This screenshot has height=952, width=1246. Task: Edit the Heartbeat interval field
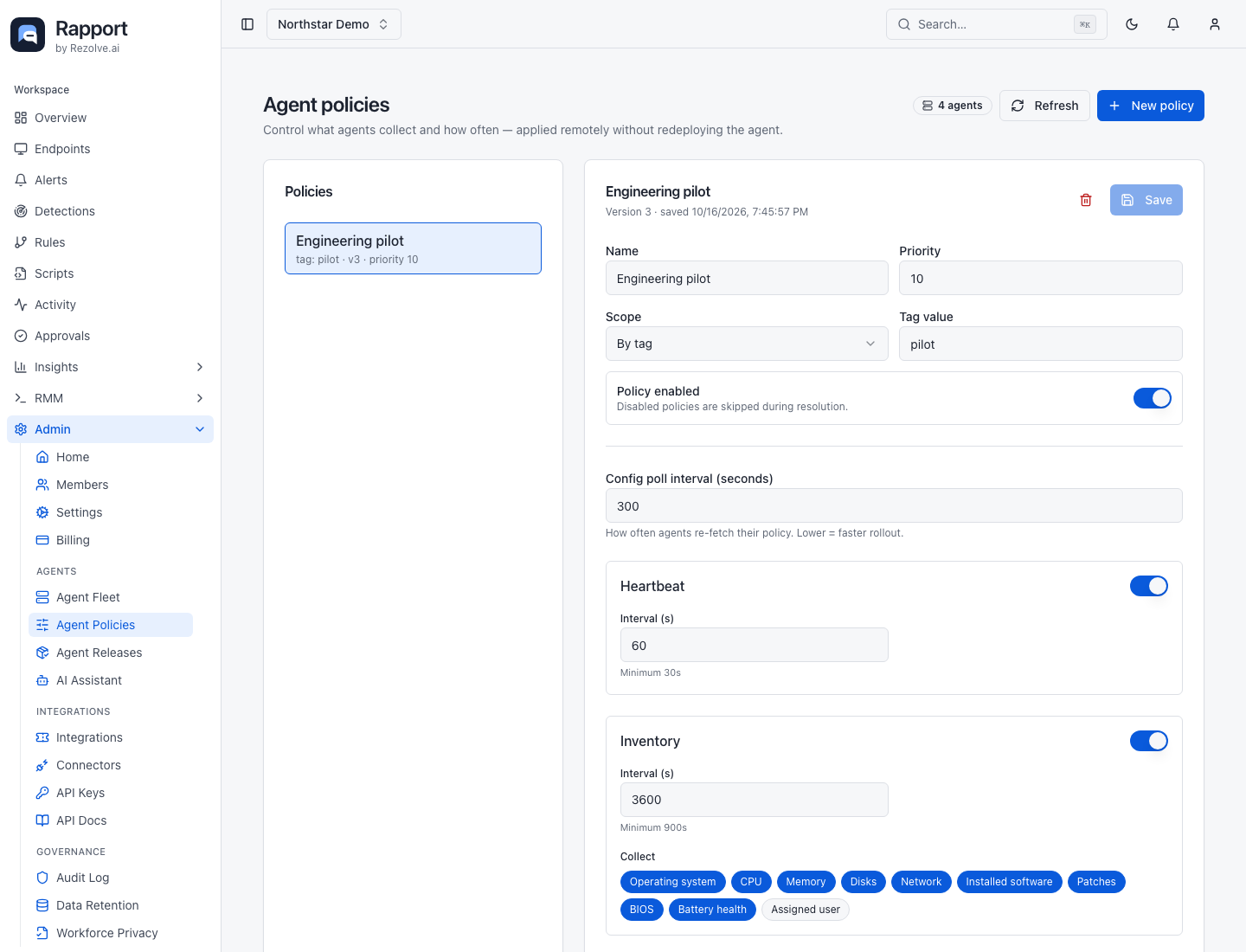click(x=755, y=645)
